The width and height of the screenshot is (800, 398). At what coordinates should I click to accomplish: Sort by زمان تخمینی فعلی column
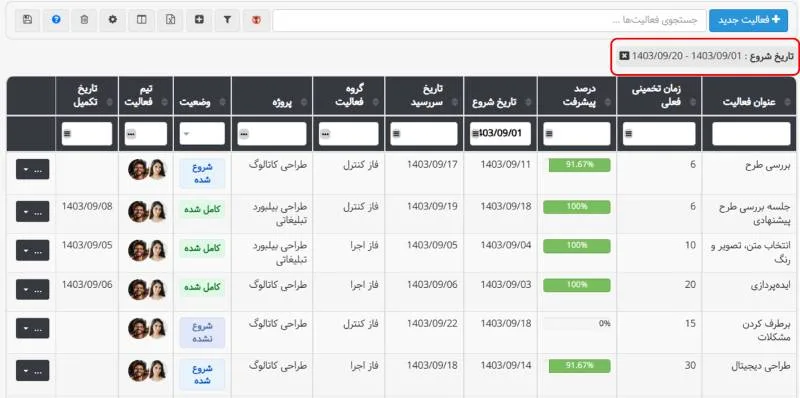pyautogui.click(x=659, y=95)
